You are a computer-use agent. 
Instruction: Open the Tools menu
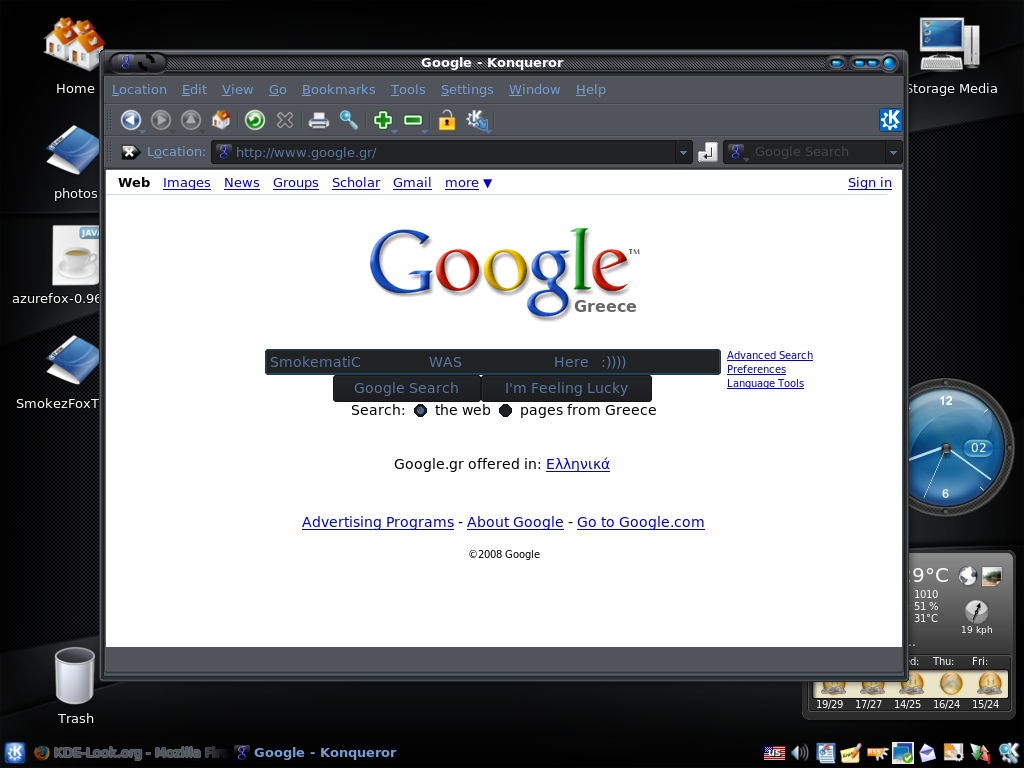408,89
